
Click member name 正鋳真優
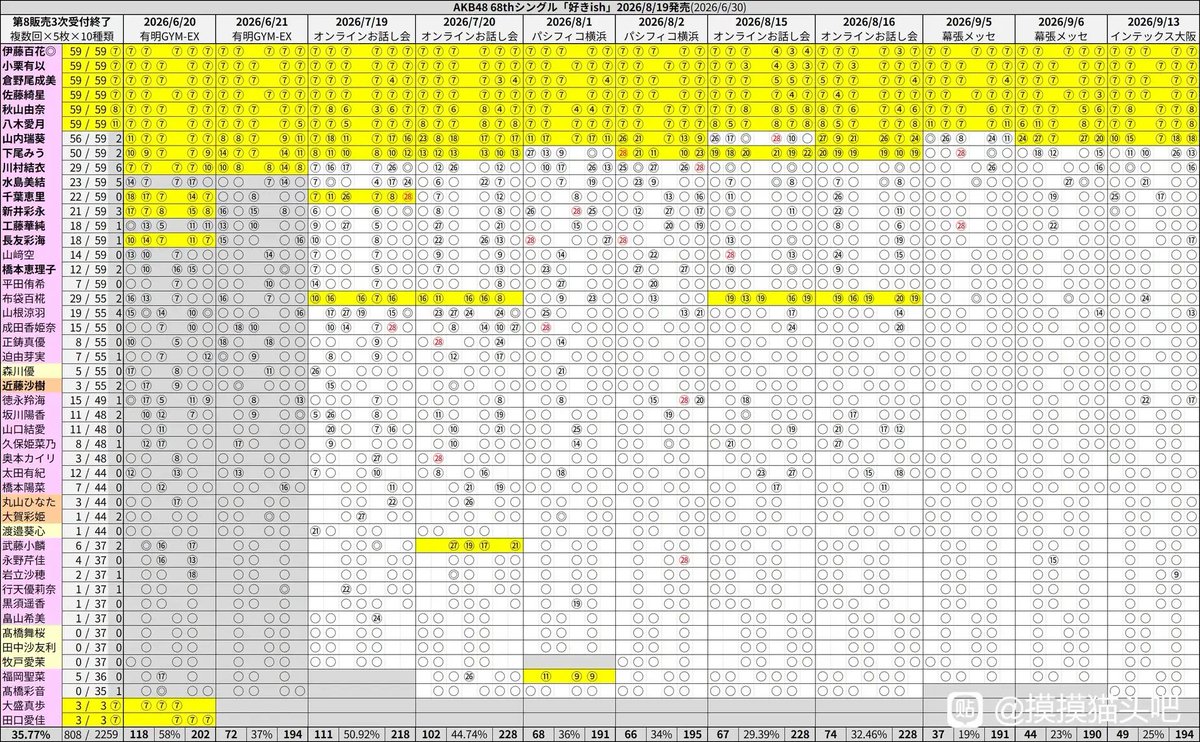(x=25, y=342)
